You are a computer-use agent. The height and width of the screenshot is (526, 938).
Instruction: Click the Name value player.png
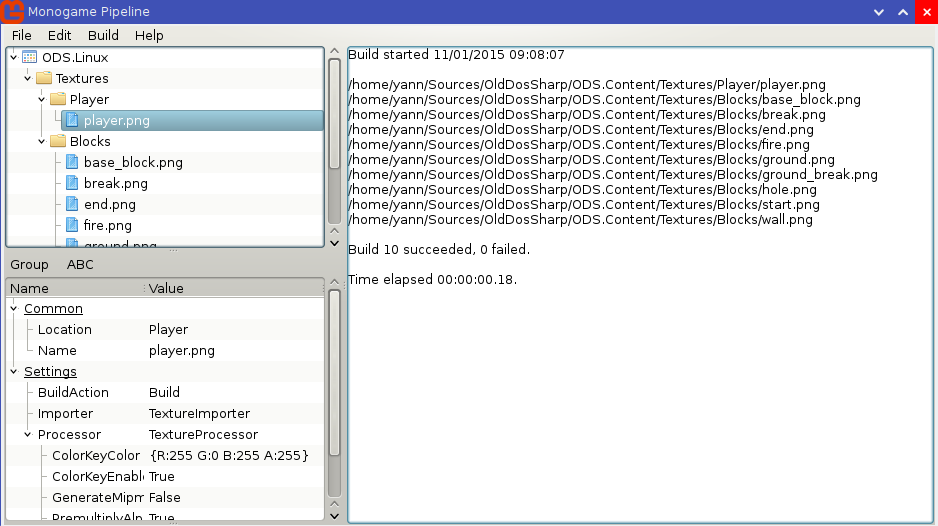tap(182, 351)
